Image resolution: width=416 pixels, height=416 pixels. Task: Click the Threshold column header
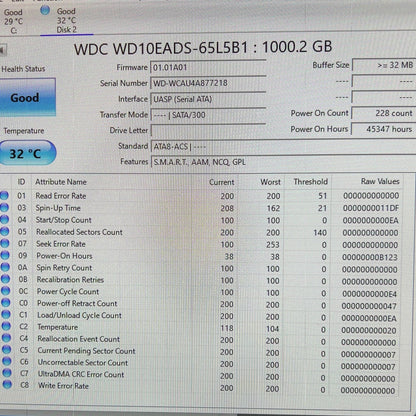point(310,182)
